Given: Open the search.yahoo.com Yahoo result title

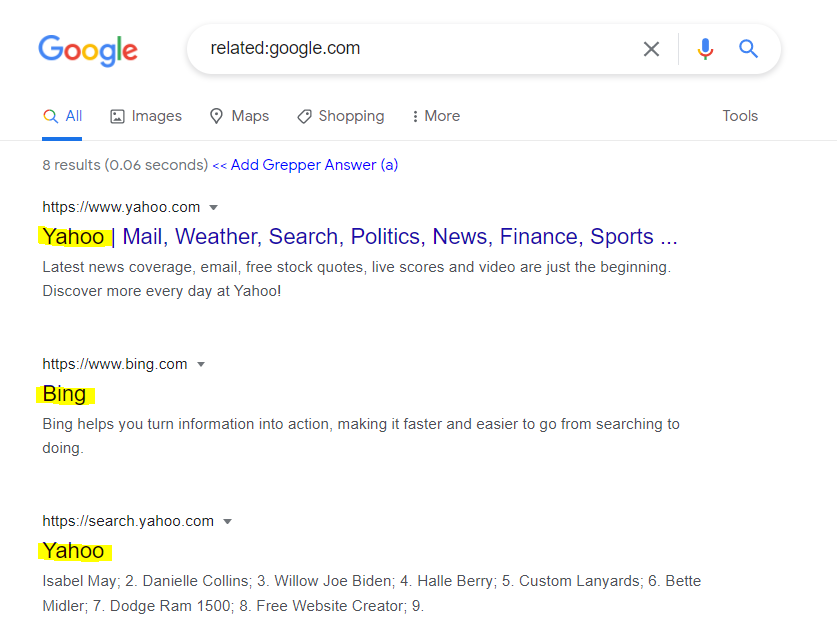Looking at the screenshot, I should point(73,551).
